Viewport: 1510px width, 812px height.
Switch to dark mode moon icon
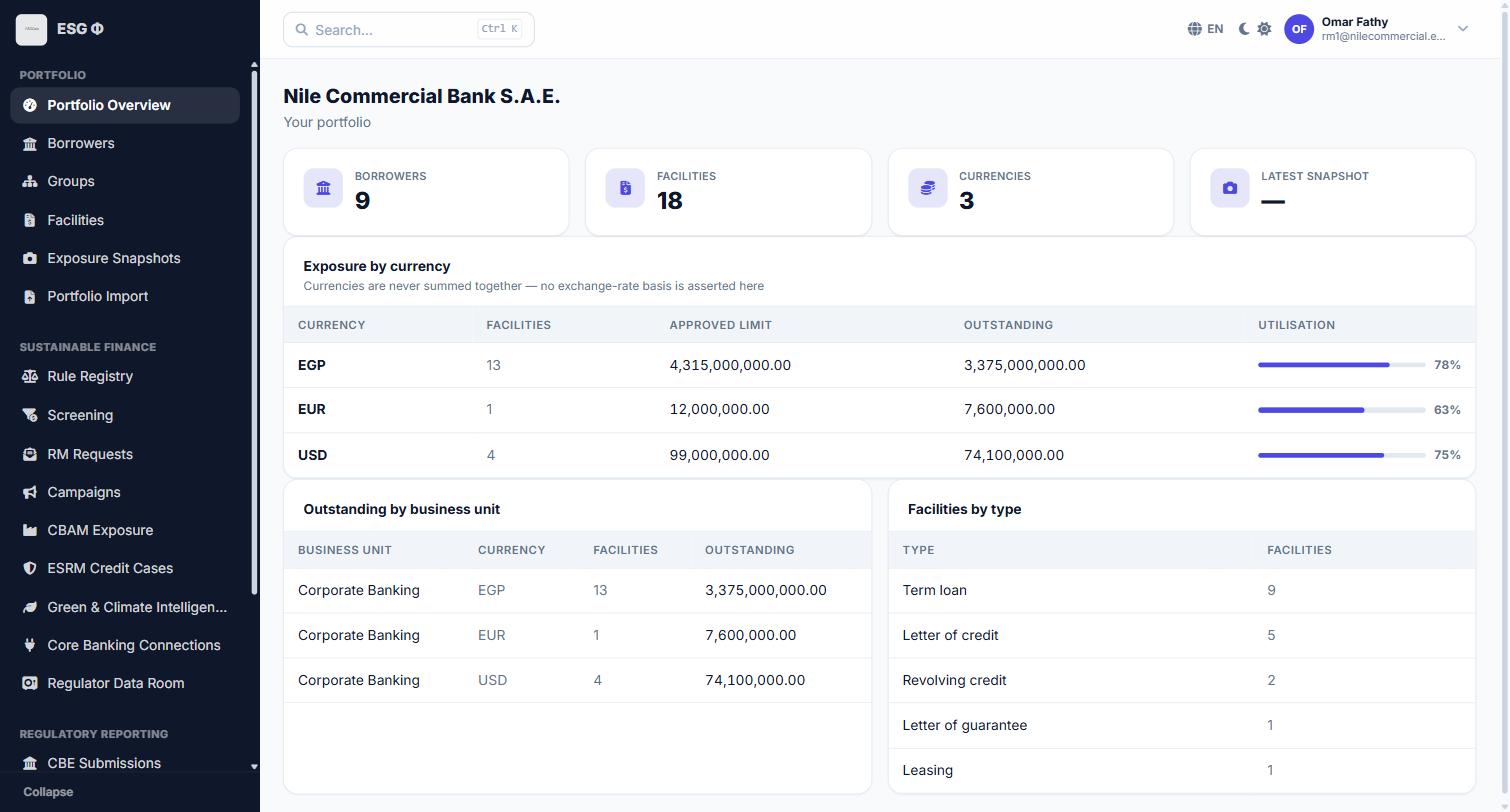point(1244,29)
